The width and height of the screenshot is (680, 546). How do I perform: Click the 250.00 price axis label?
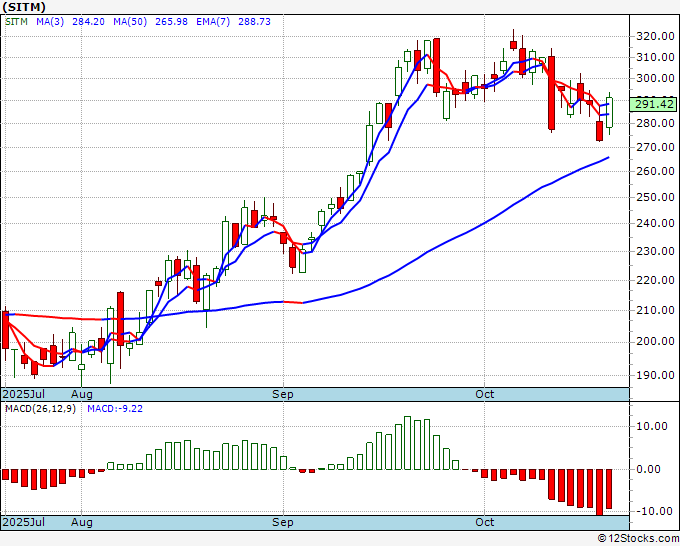(655, 197)
